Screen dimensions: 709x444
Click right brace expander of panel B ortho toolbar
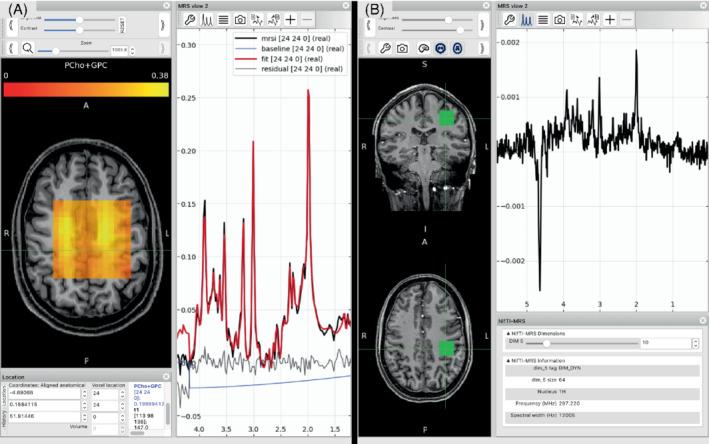tap(482, 48)
